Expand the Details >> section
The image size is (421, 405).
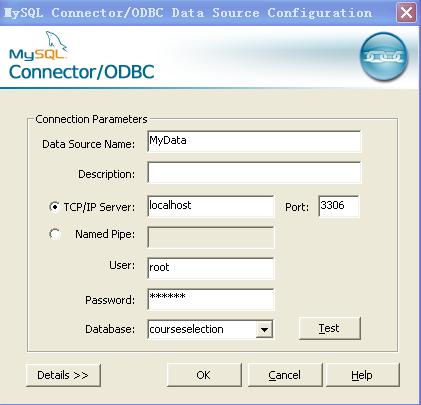point(63,375)
